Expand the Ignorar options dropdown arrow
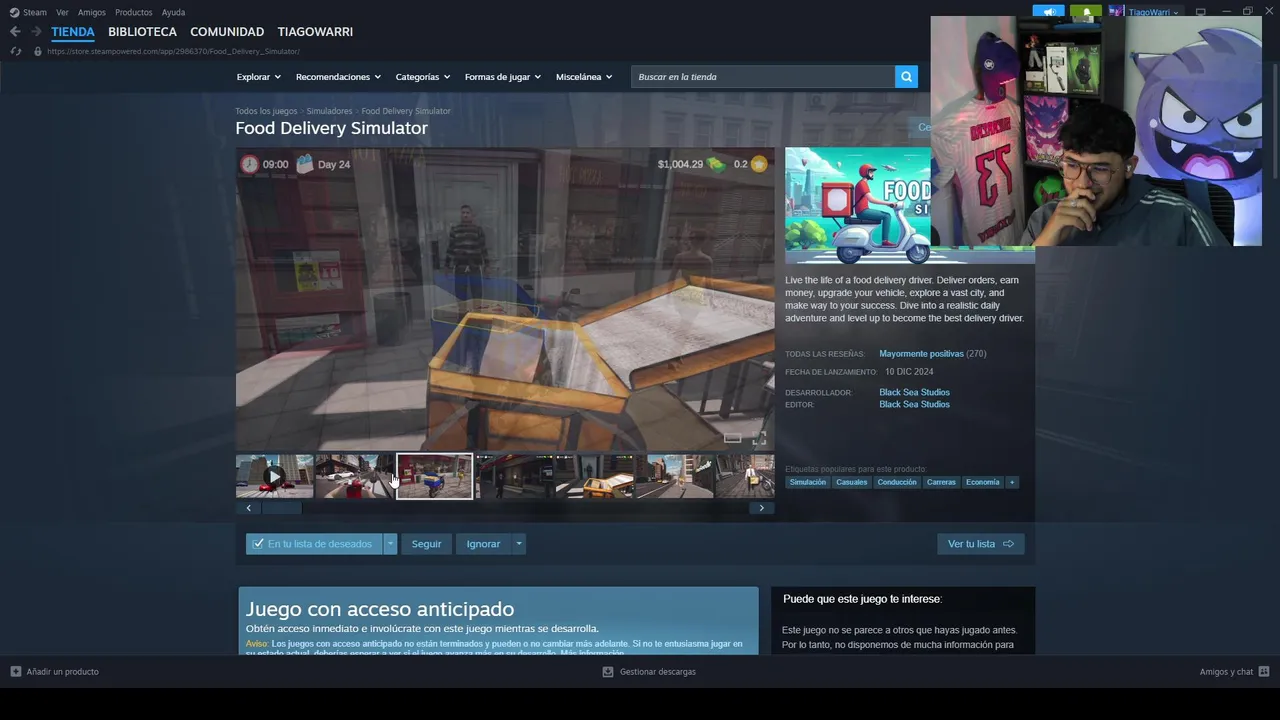Image resolution: width=1280 pixels, height=720 pixels. [x=518, y=544]
